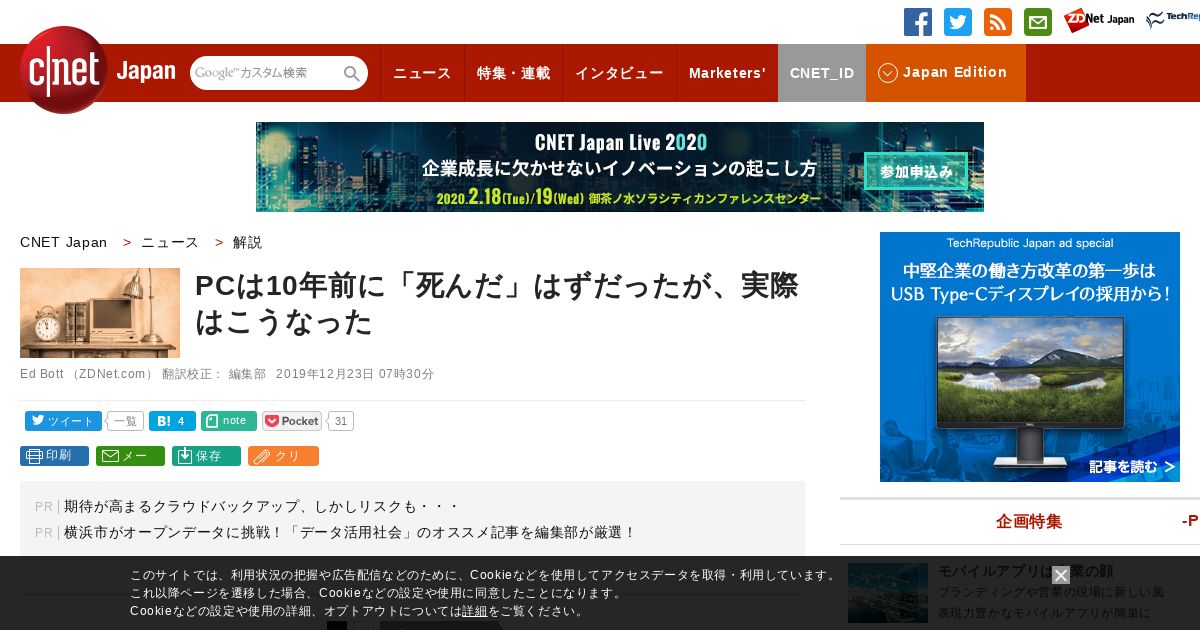Image resolution: width=1200 pixels, height=630 pixels.
Task: Share via ツイート button
Action: [x=63, y=421]
